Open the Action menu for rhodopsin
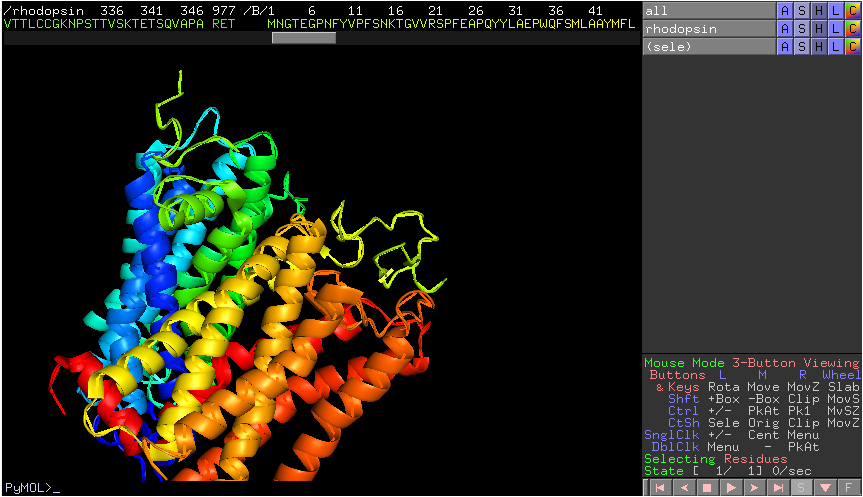 (785, 29)
